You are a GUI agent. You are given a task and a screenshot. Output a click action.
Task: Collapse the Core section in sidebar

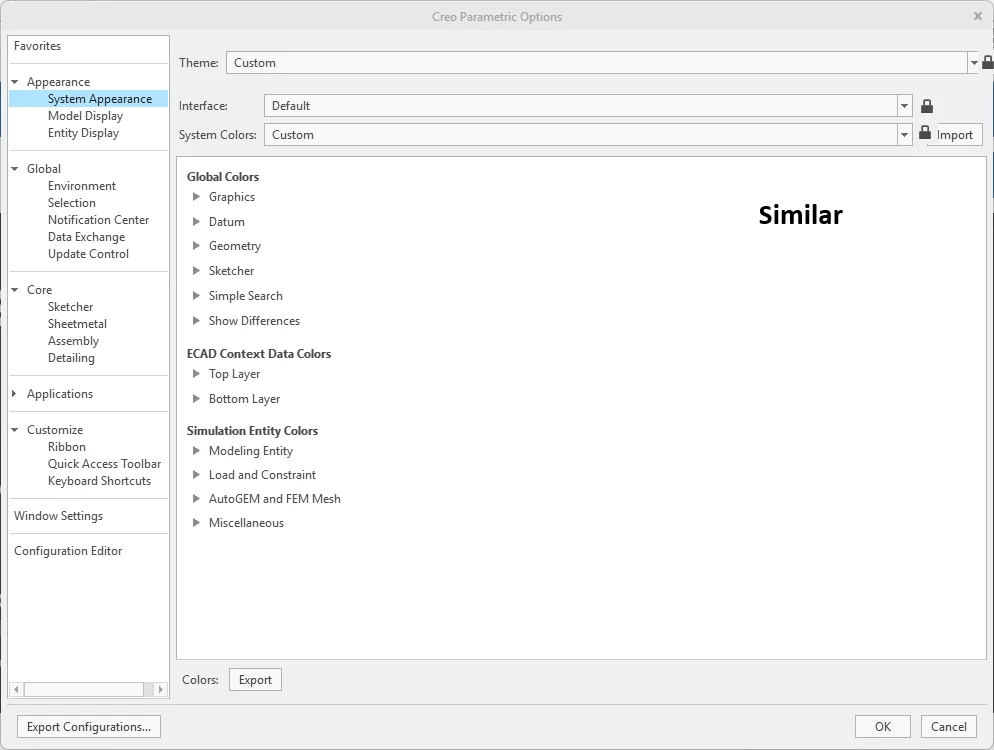pyautogui.click(x=15, y=290)
